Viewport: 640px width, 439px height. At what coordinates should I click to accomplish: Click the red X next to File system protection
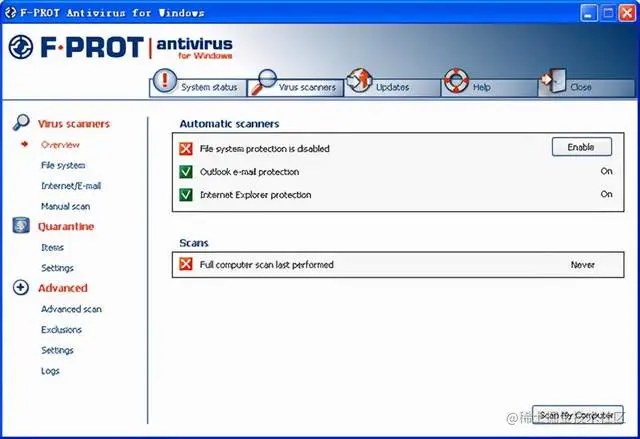tap(186, 149)
